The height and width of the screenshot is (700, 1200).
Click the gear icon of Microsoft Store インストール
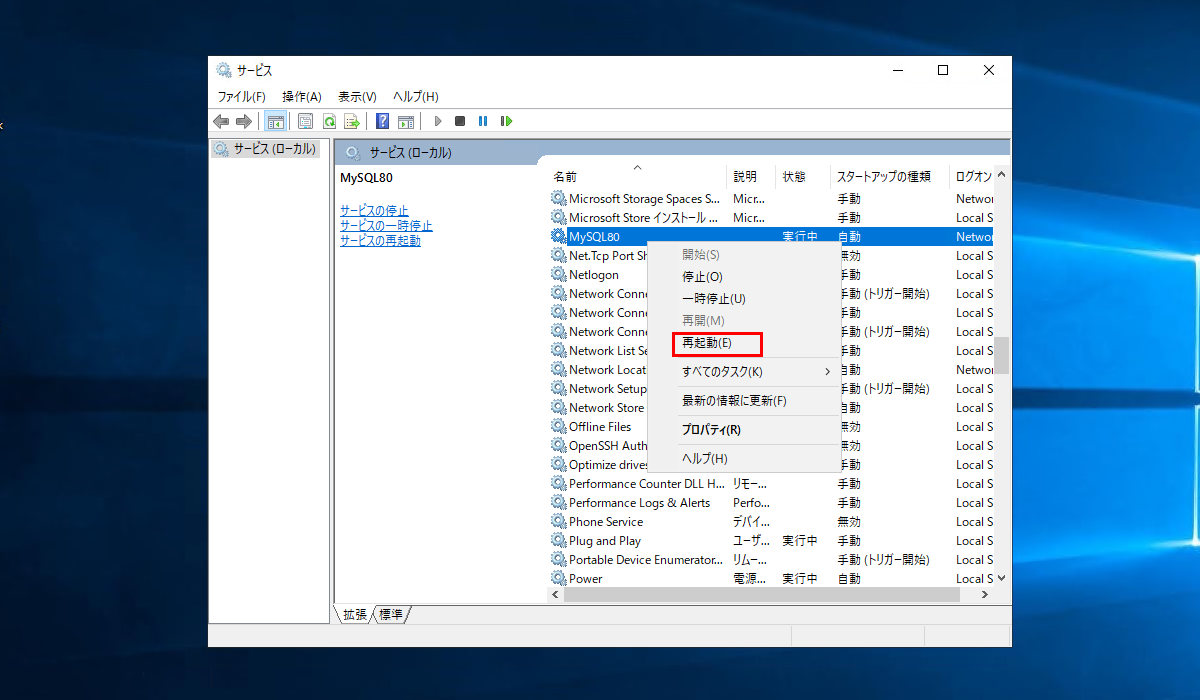point(558,218)
